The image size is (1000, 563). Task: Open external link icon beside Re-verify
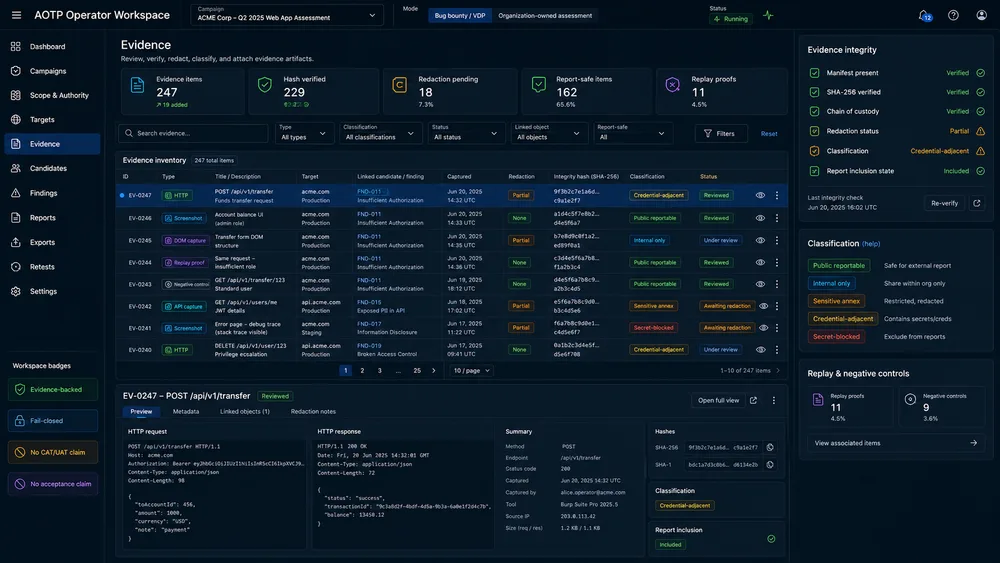(976, 203)
